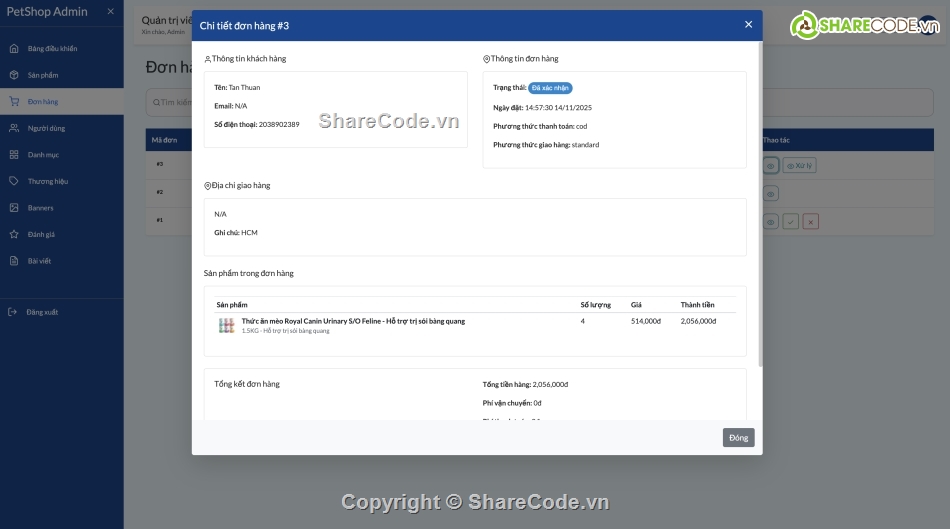Close the PetShop Admin sidebar with X
Viewport: 950px width, 529px height.
point(110,12)
